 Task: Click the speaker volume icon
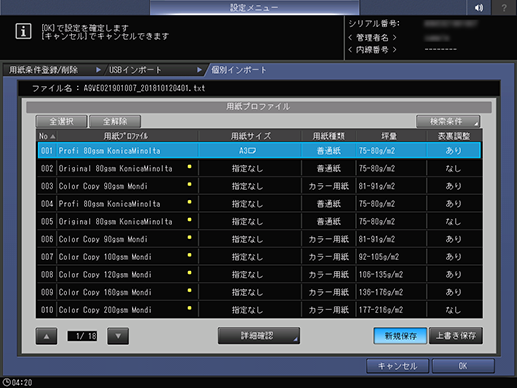click(x=479, y=7)
